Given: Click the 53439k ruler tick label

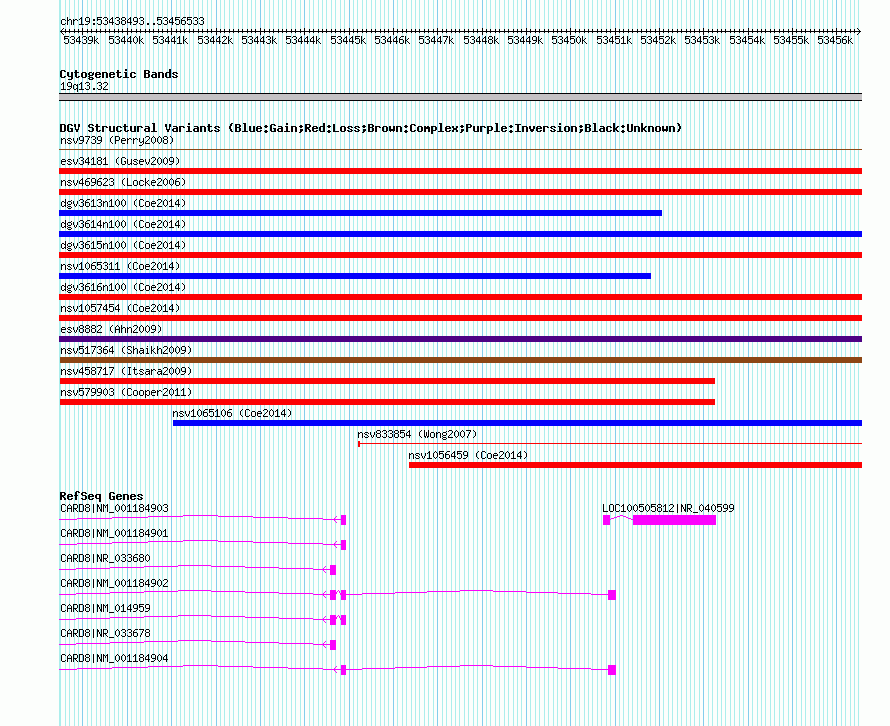Looking at the screenshot, I should [81, 40].
